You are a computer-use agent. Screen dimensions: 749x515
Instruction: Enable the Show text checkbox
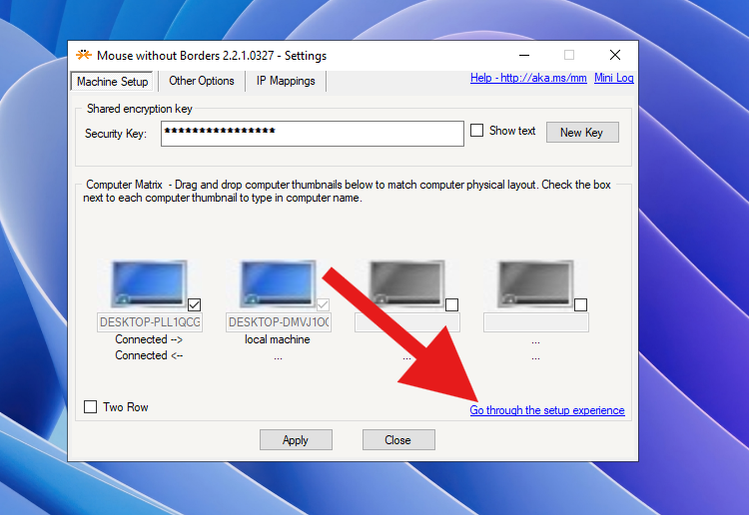(477, 131)
